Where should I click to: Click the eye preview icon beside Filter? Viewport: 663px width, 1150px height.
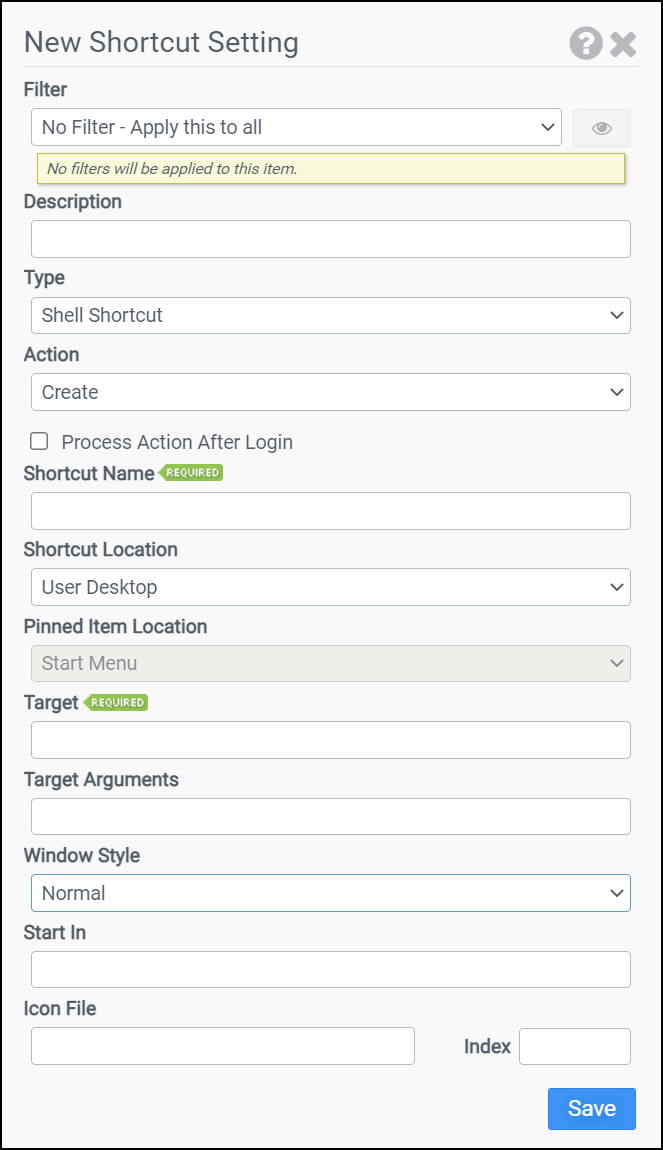(x=601, y=128)
